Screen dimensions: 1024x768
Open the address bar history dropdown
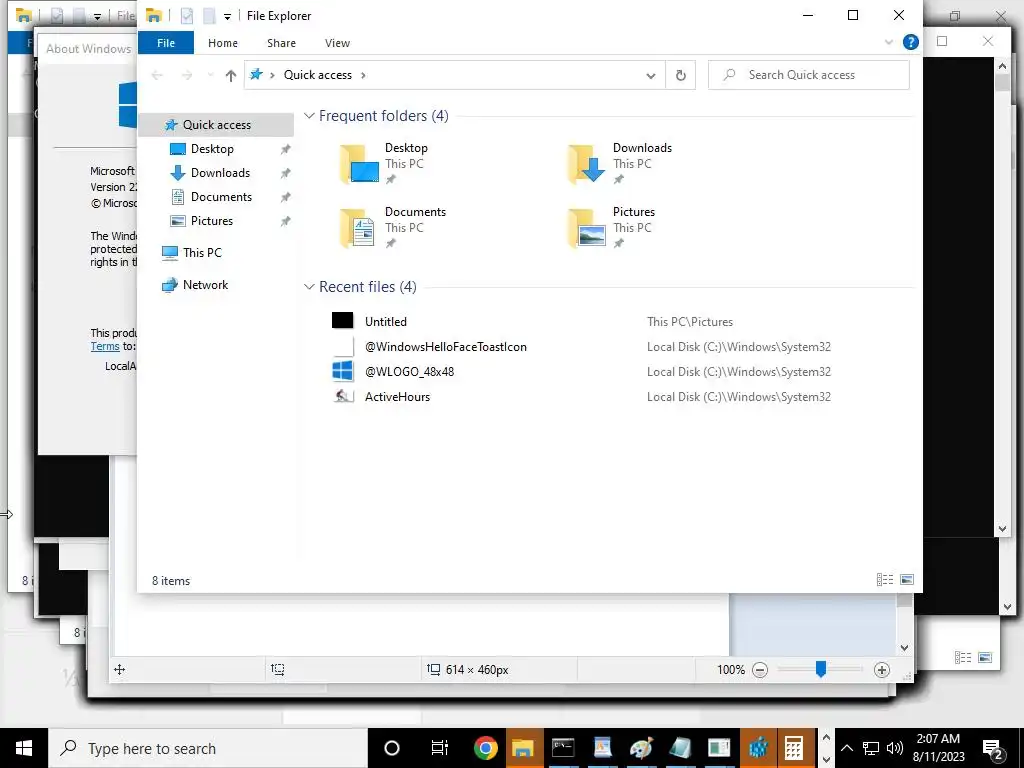pyautogui.click(x=650, y=76)
